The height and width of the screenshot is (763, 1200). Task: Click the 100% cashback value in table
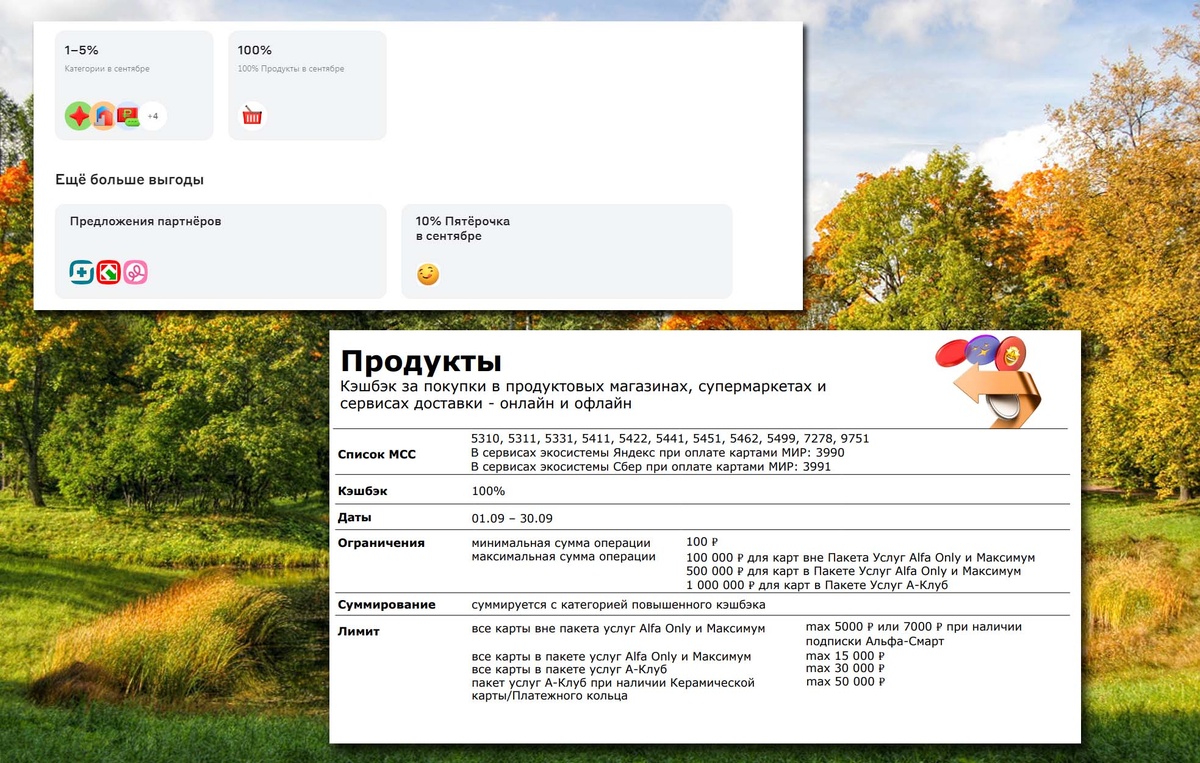point(489,491)
